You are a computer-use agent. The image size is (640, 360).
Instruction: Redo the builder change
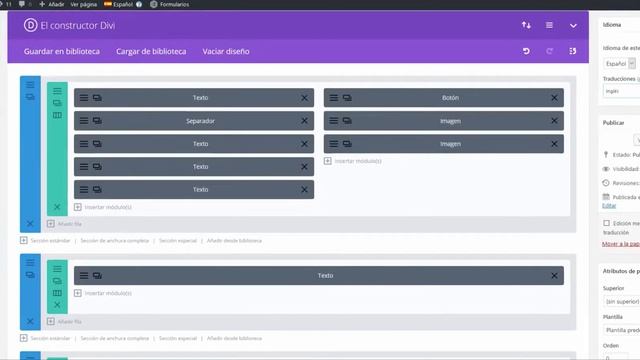tap(549, 51)
